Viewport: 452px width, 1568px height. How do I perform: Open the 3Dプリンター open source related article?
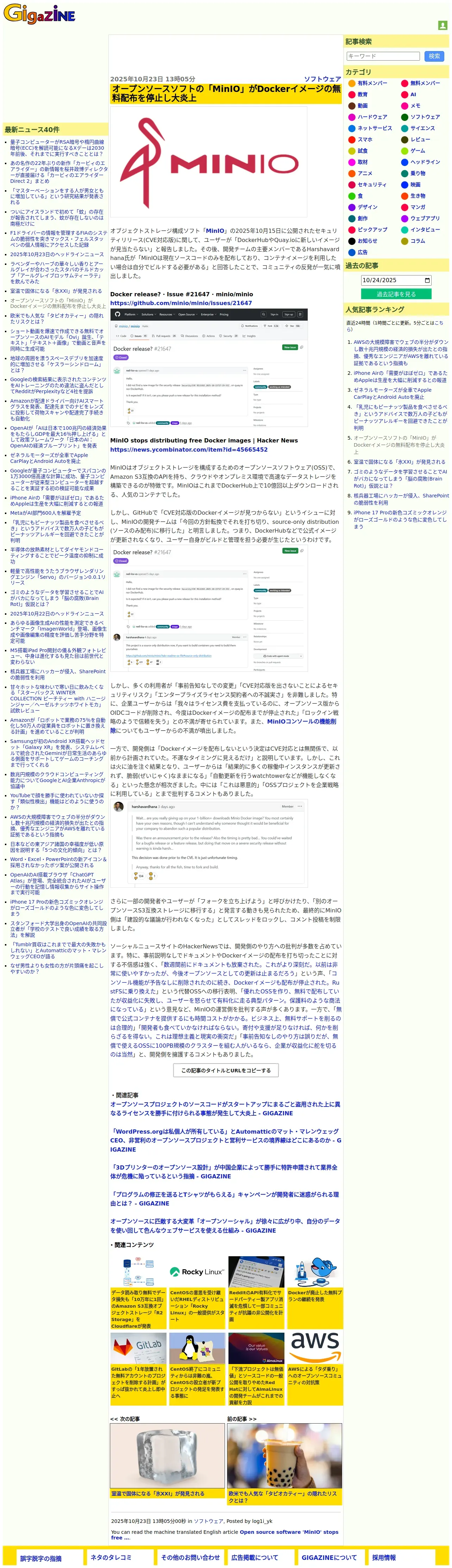(x=224, y=1172)
